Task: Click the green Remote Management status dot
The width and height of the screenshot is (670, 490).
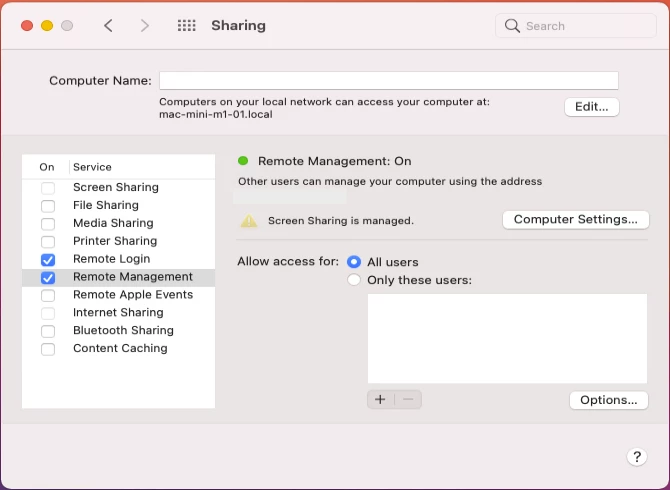Action: pos(243,161)
